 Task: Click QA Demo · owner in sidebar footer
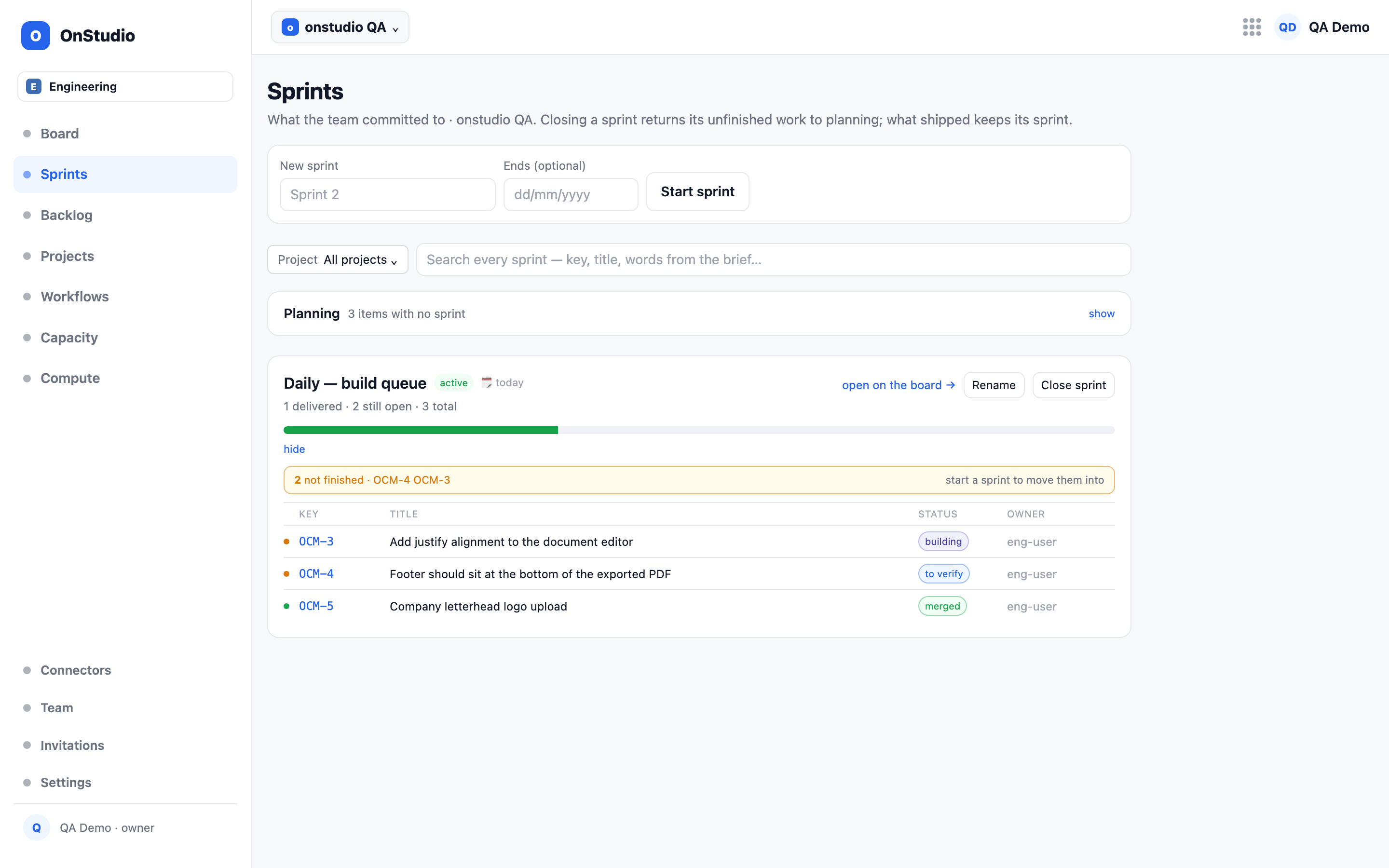[107, 828]
